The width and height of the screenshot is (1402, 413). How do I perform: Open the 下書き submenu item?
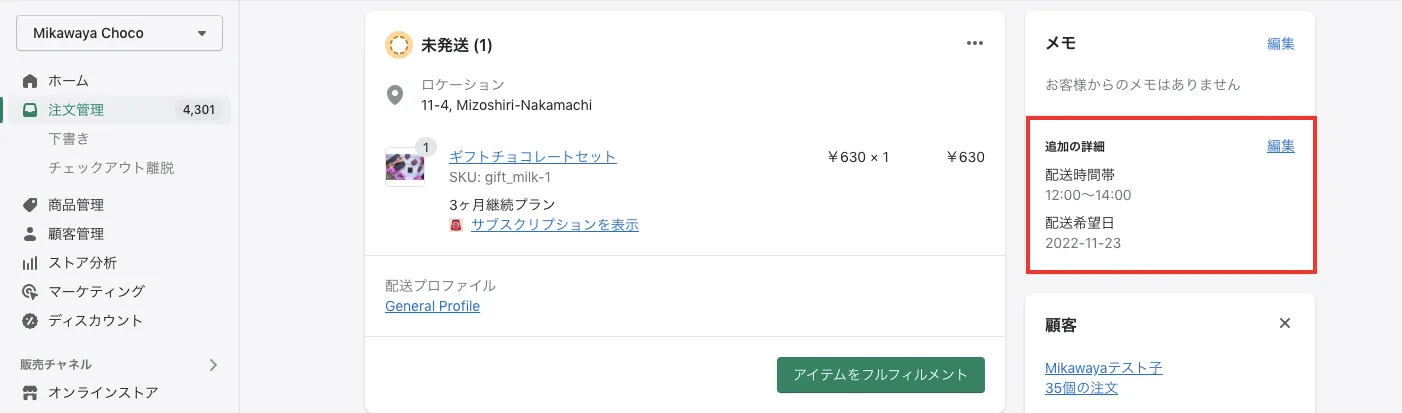(69, 138)
